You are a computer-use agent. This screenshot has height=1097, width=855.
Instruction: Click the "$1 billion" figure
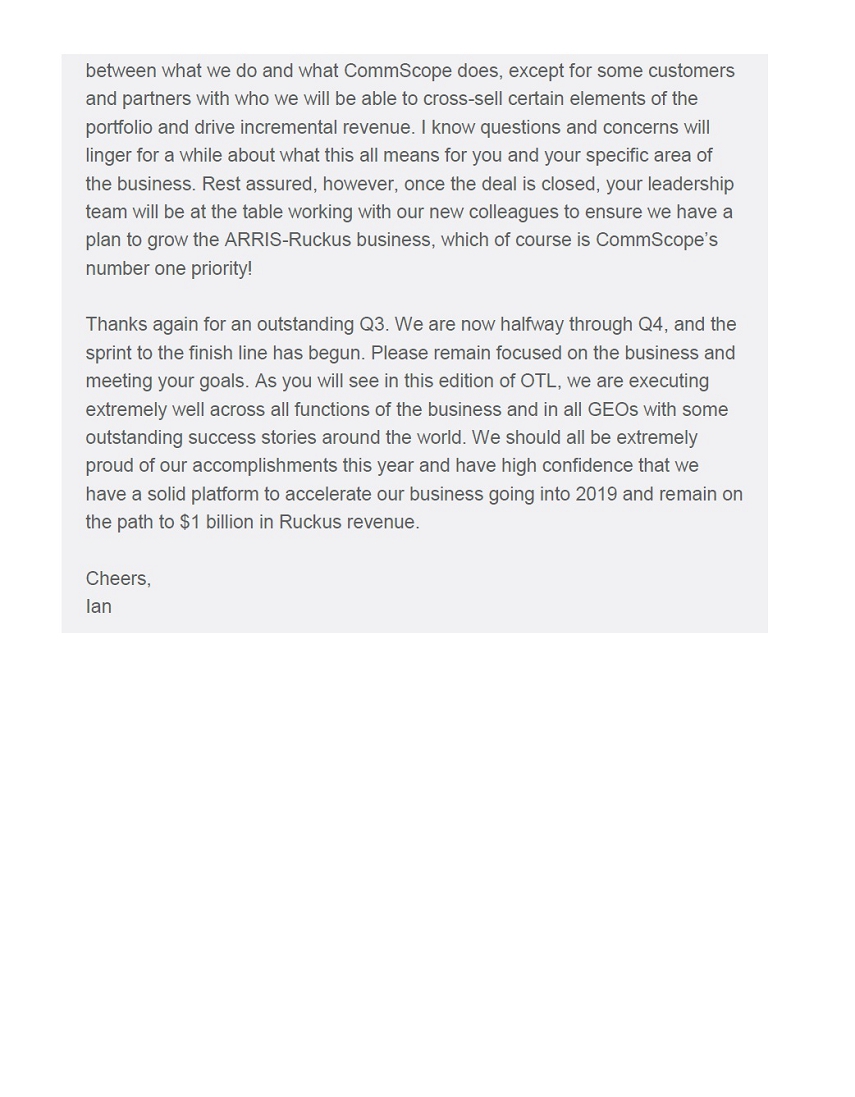[x=217, y=522]
